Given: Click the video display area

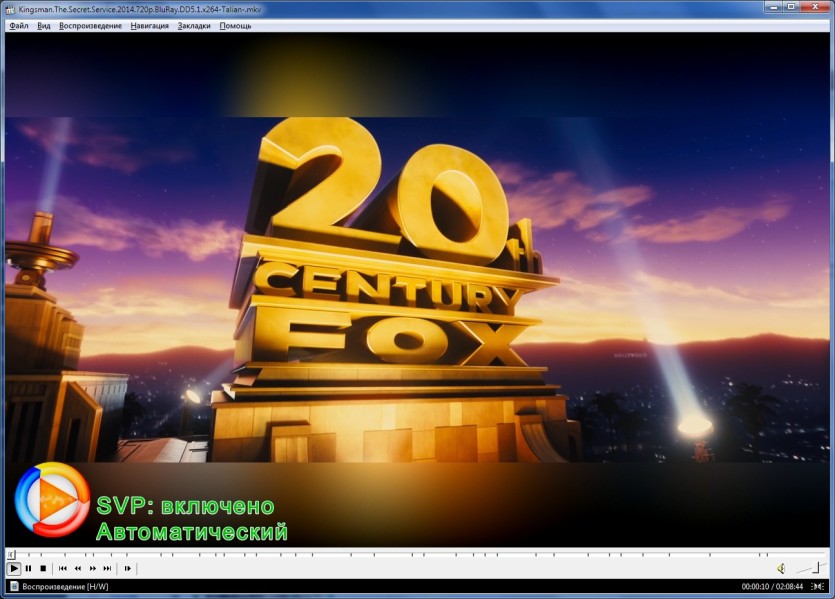Looking at the screenshot, I should click(417, 289).
